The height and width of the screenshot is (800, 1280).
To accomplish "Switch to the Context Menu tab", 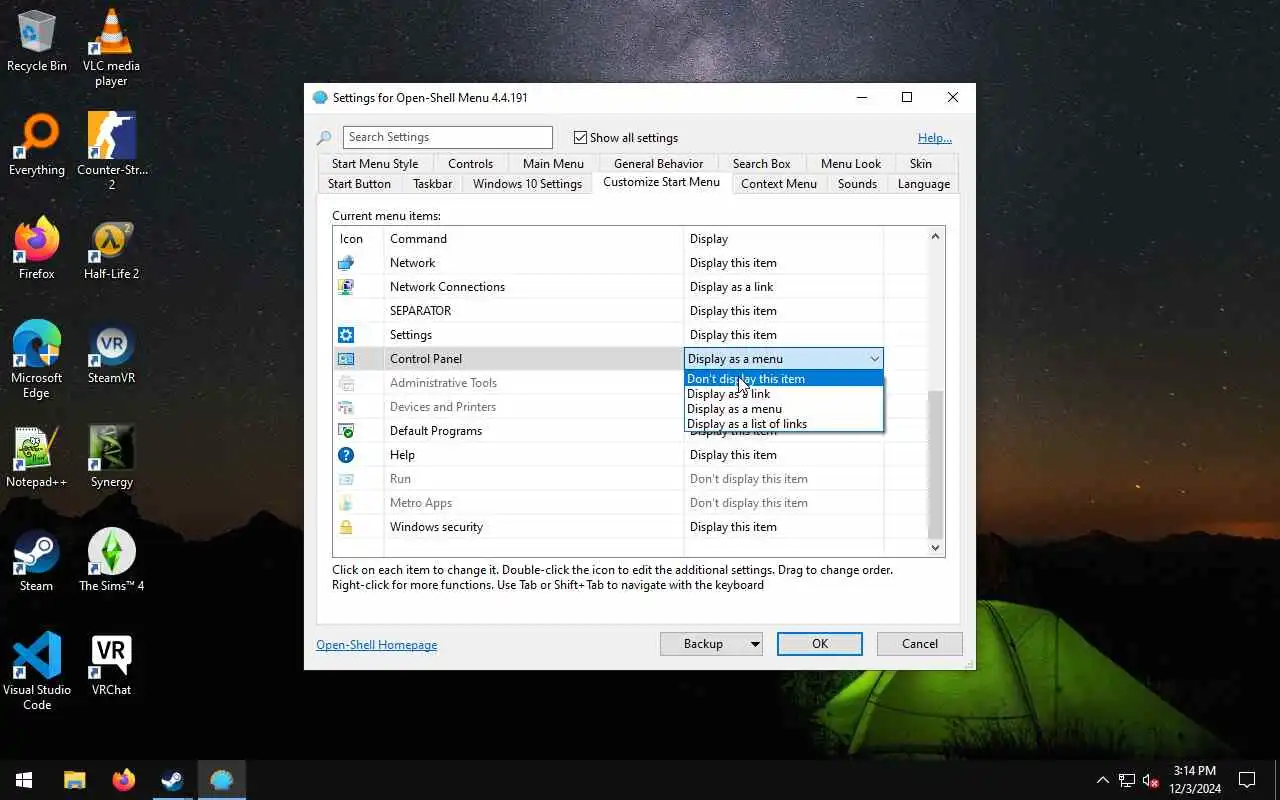I will pyautogui.click(x=778, y=184).
